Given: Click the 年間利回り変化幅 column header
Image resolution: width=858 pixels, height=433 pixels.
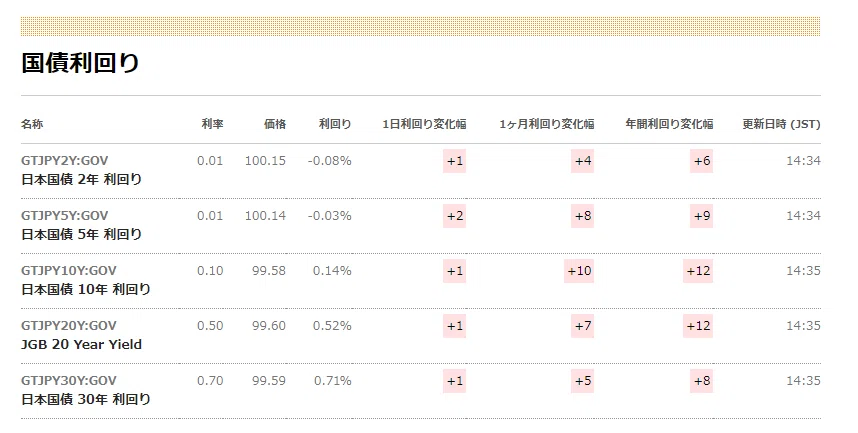Looking at the screenshot, I should click(x=669, y=124).
